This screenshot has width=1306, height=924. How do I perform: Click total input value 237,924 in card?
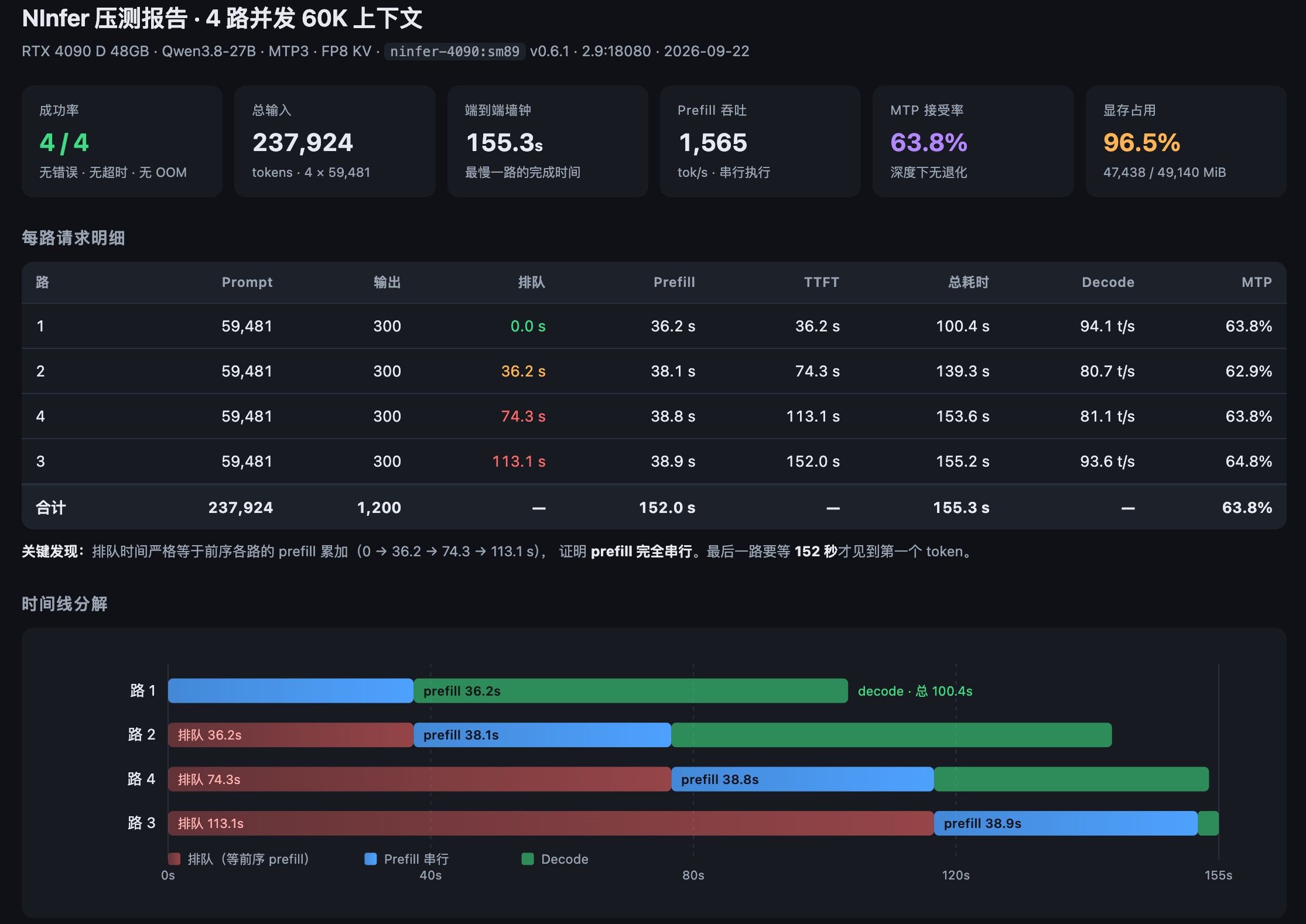click(302, 142)
